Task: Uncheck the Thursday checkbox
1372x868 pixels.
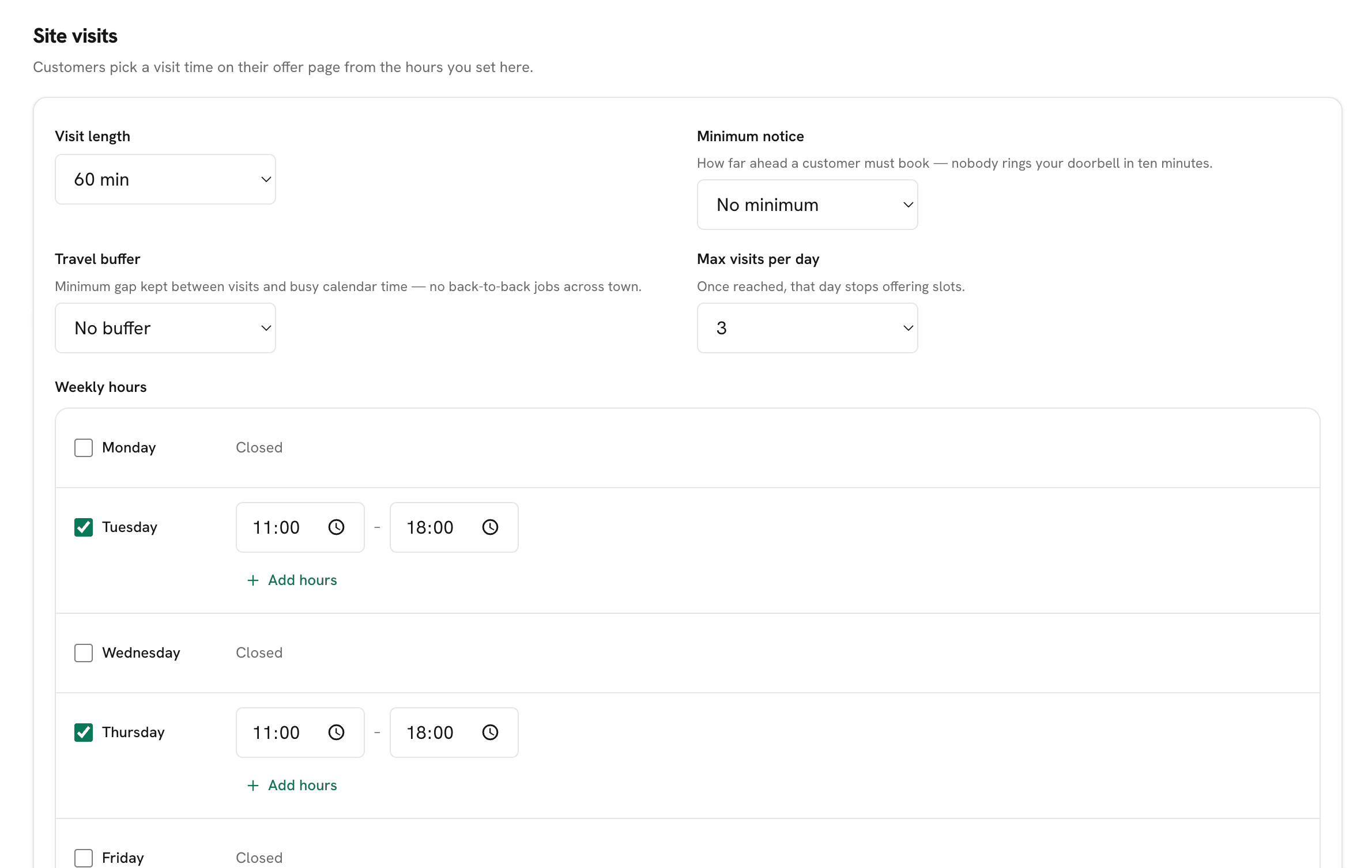Action: click(x=84, y=733)
